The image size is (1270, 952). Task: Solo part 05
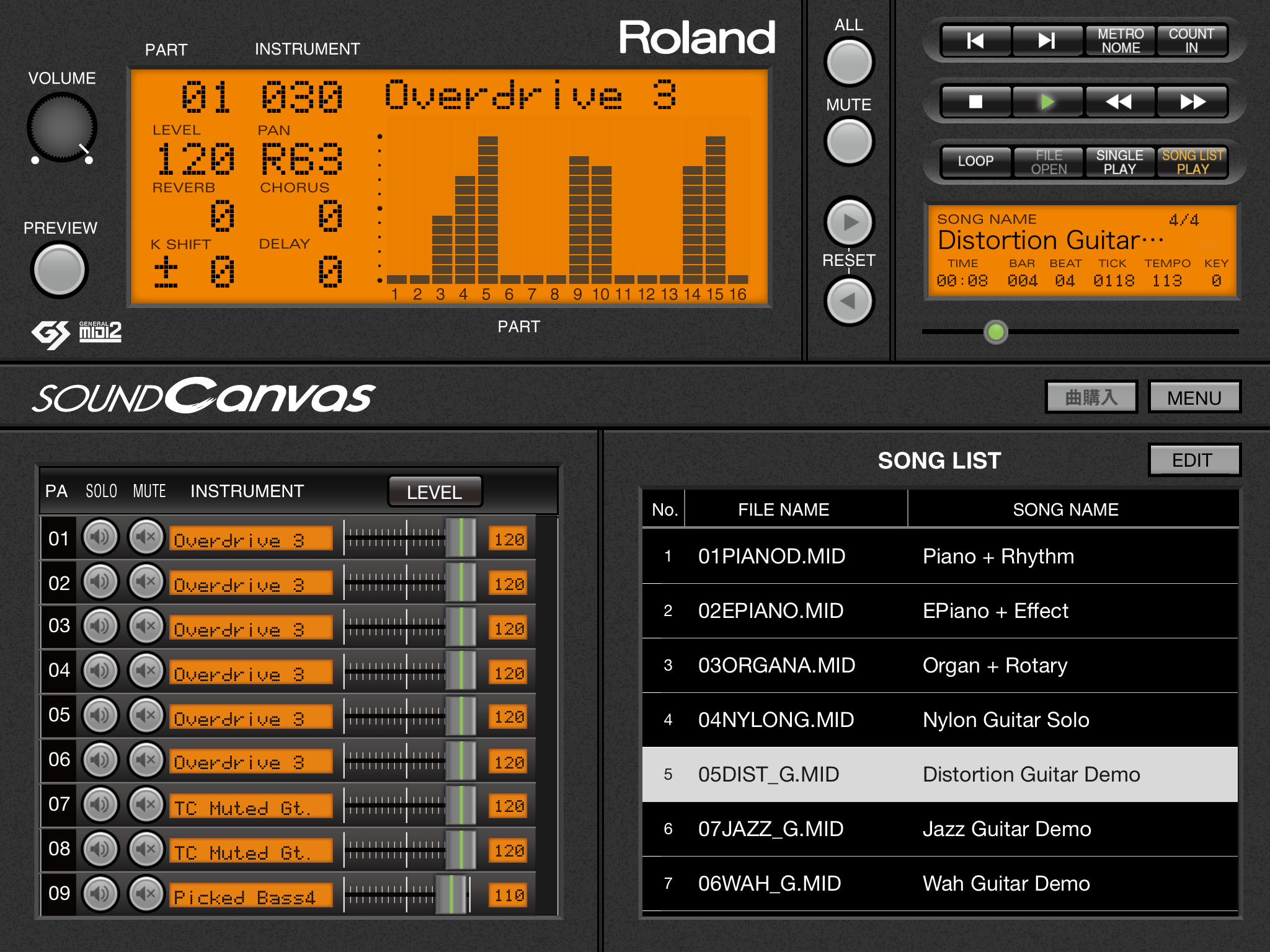click(x=100, y=715)
